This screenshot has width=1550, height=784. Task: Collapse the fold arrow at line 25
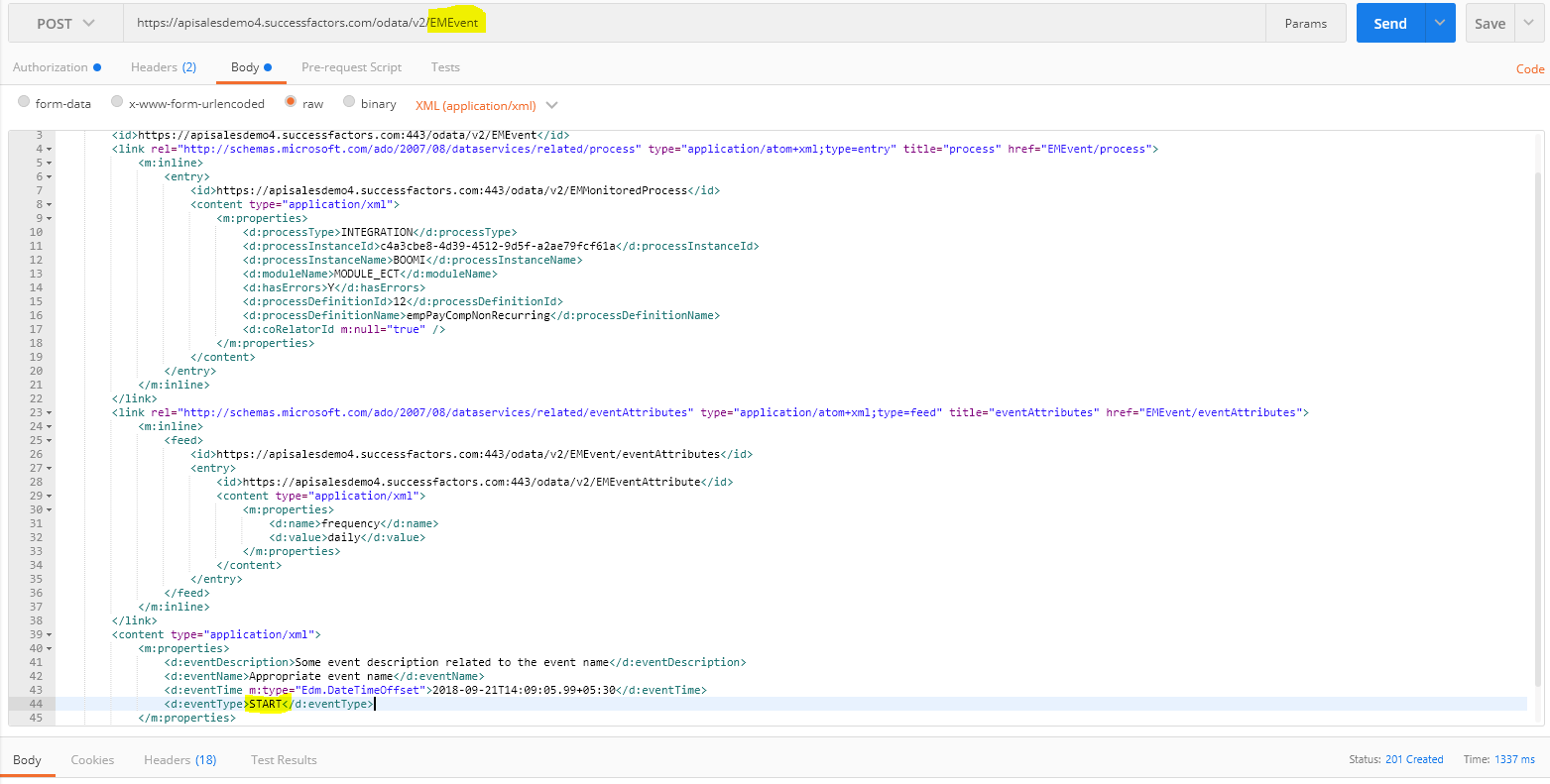[x=50, y=440]
